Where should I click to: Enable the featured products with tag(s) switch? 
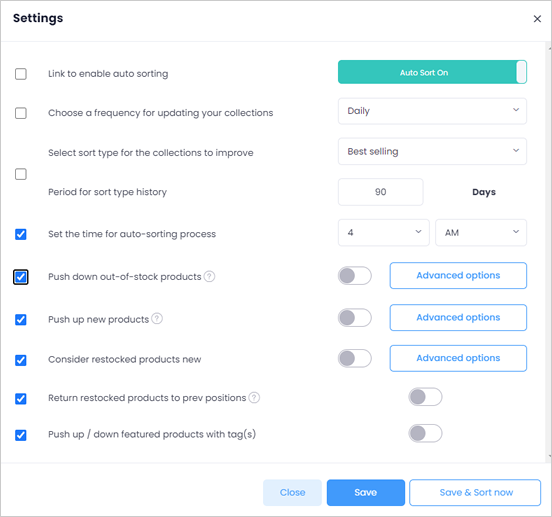point(425,433)
